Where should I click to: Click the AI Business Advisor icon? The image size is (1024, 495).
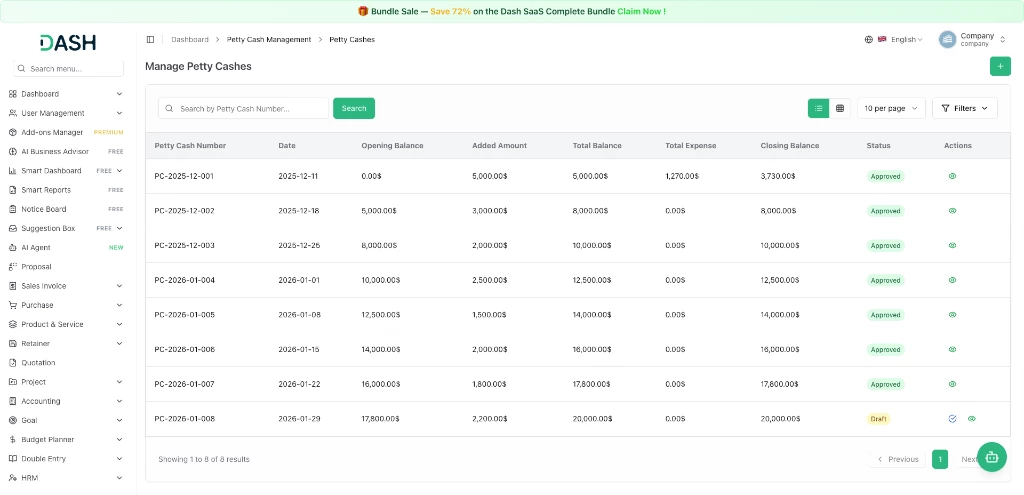point(12,152)
